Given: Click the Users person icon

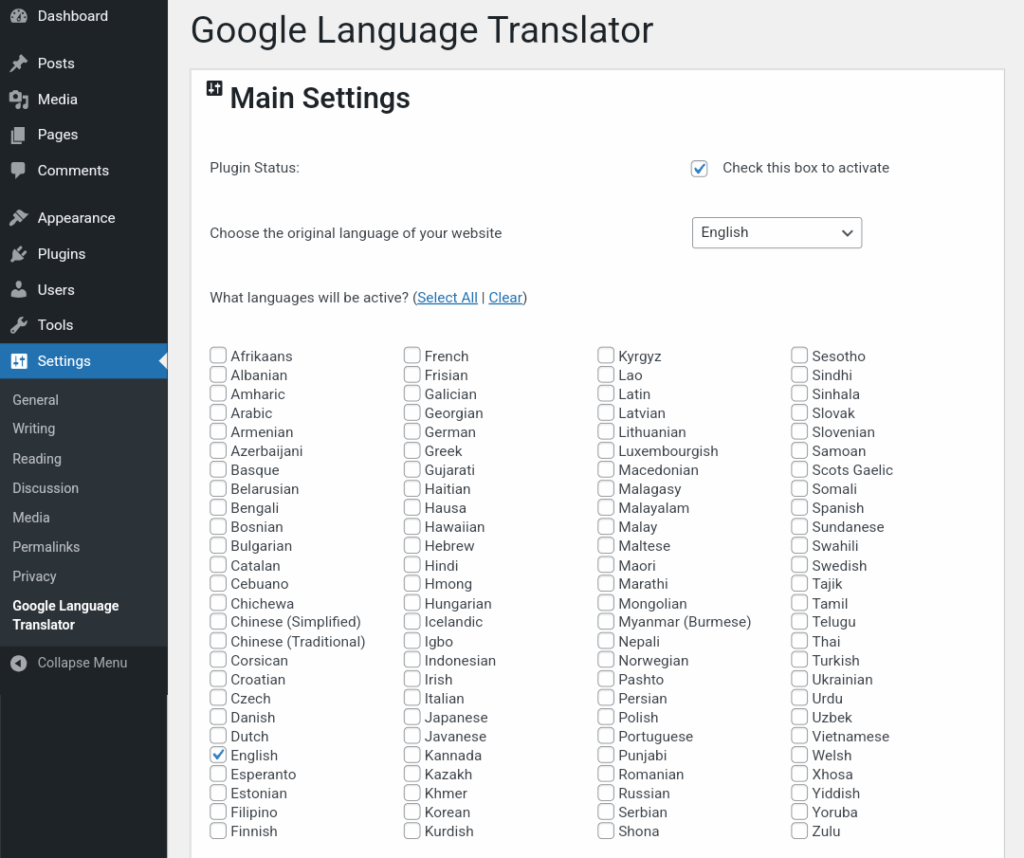Looking at the screenshot, I should click(18, 290).
